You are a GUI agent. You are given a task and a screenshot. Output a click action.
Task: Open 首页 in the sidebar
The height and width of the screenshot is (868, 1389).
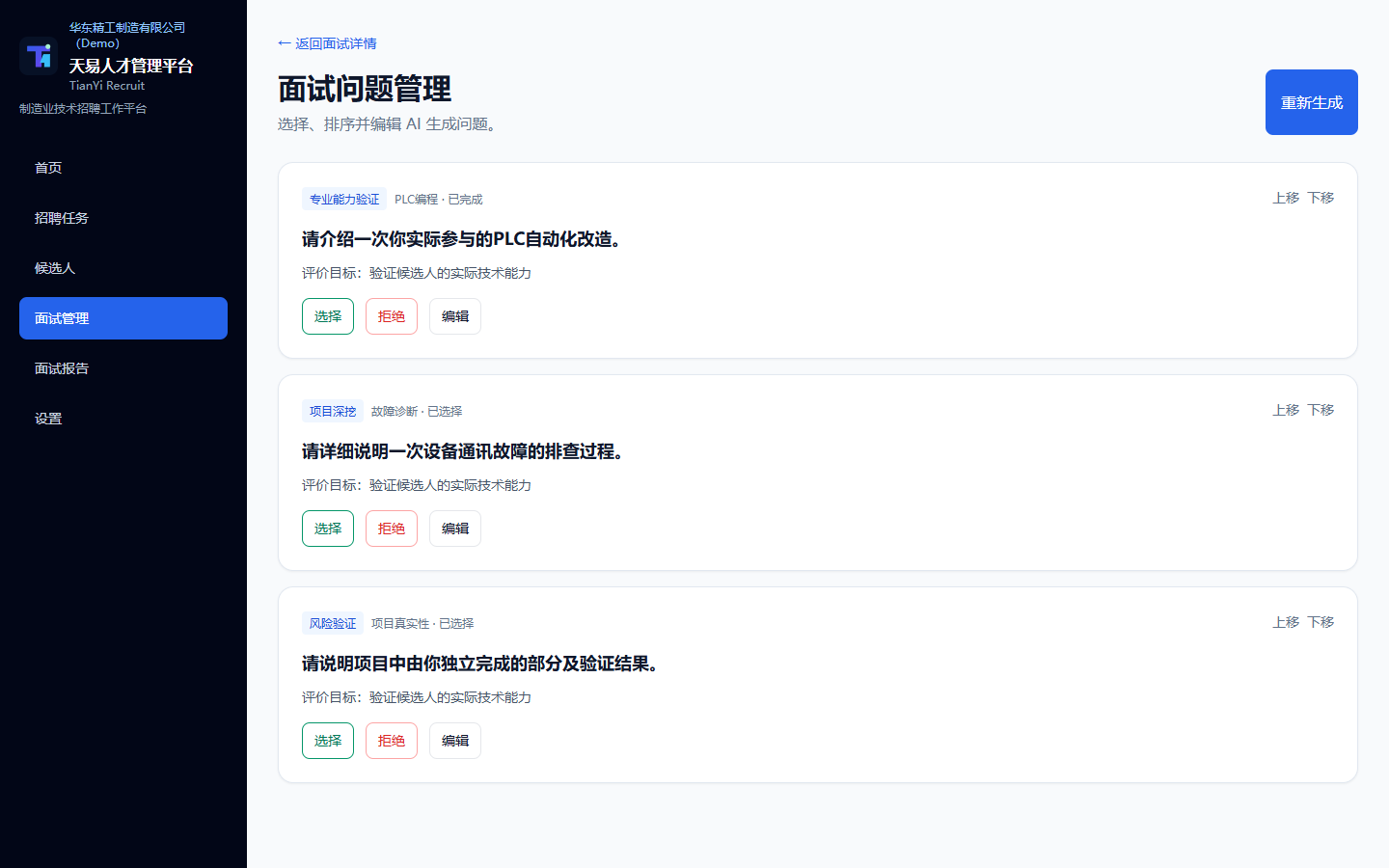[123, 168]
